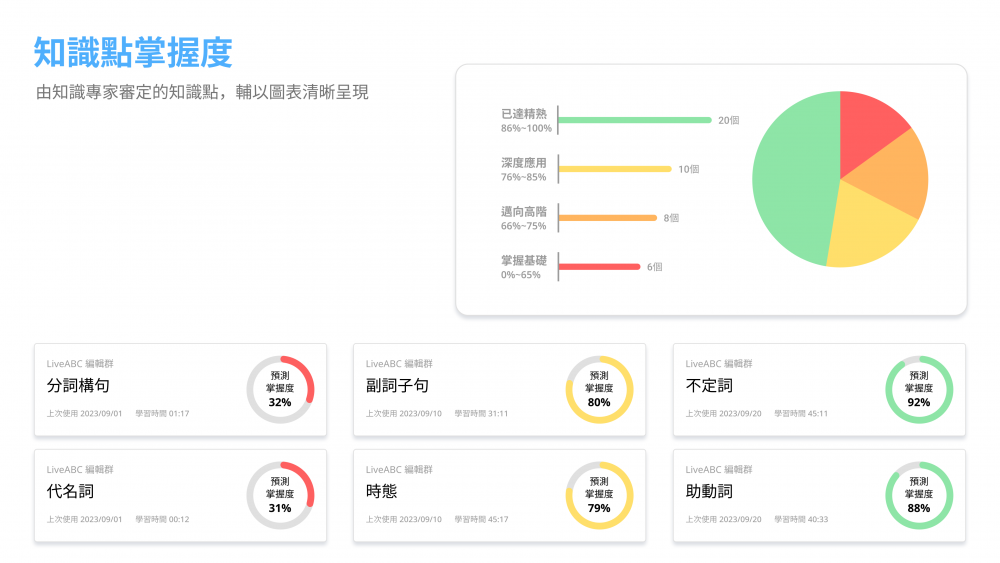This screenshot has width=1000, height=563.
Task: Click the 88% mastery ring for 助動詞
Action: 919,495
